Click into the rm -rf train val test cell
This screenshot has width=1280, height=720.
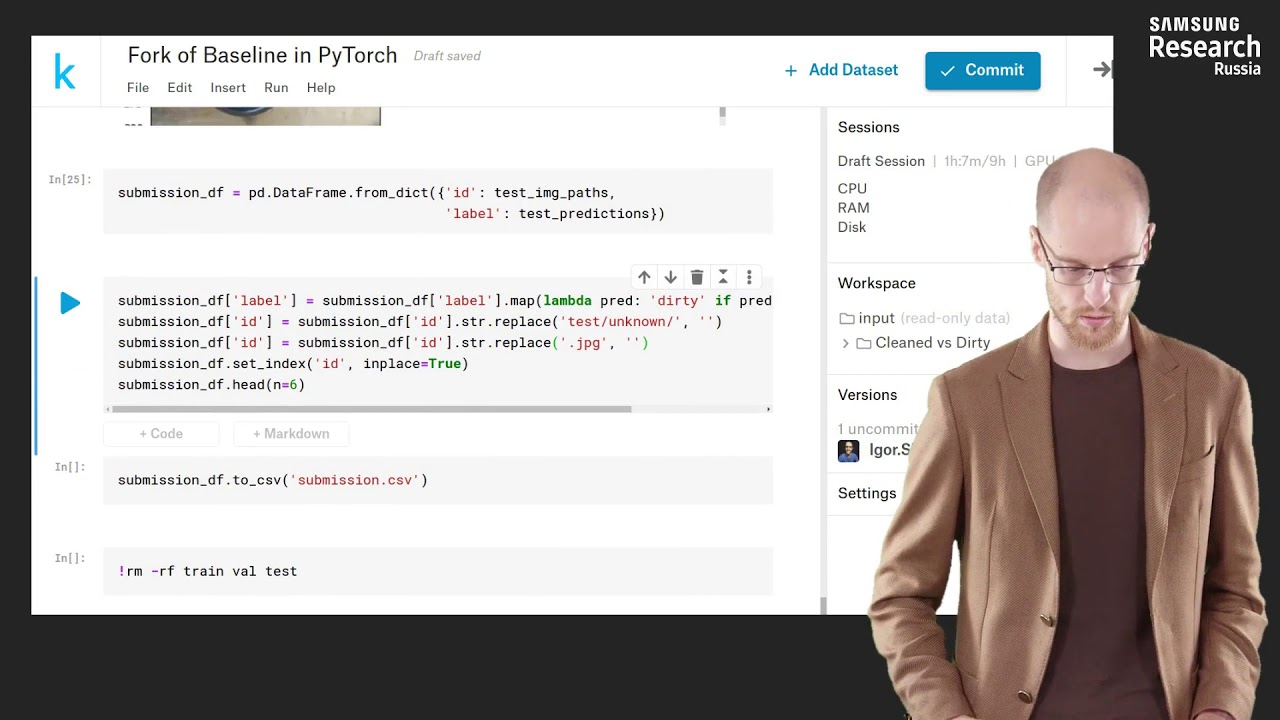[x=438, y=571]
